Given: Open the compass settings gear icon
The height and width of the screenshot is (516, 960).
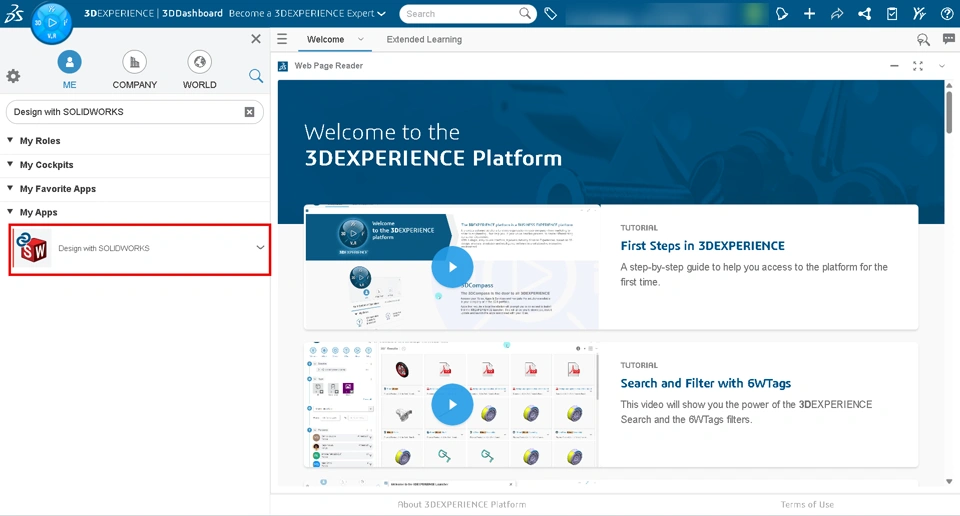Looking at the screenshot, I should pos(13,76).
